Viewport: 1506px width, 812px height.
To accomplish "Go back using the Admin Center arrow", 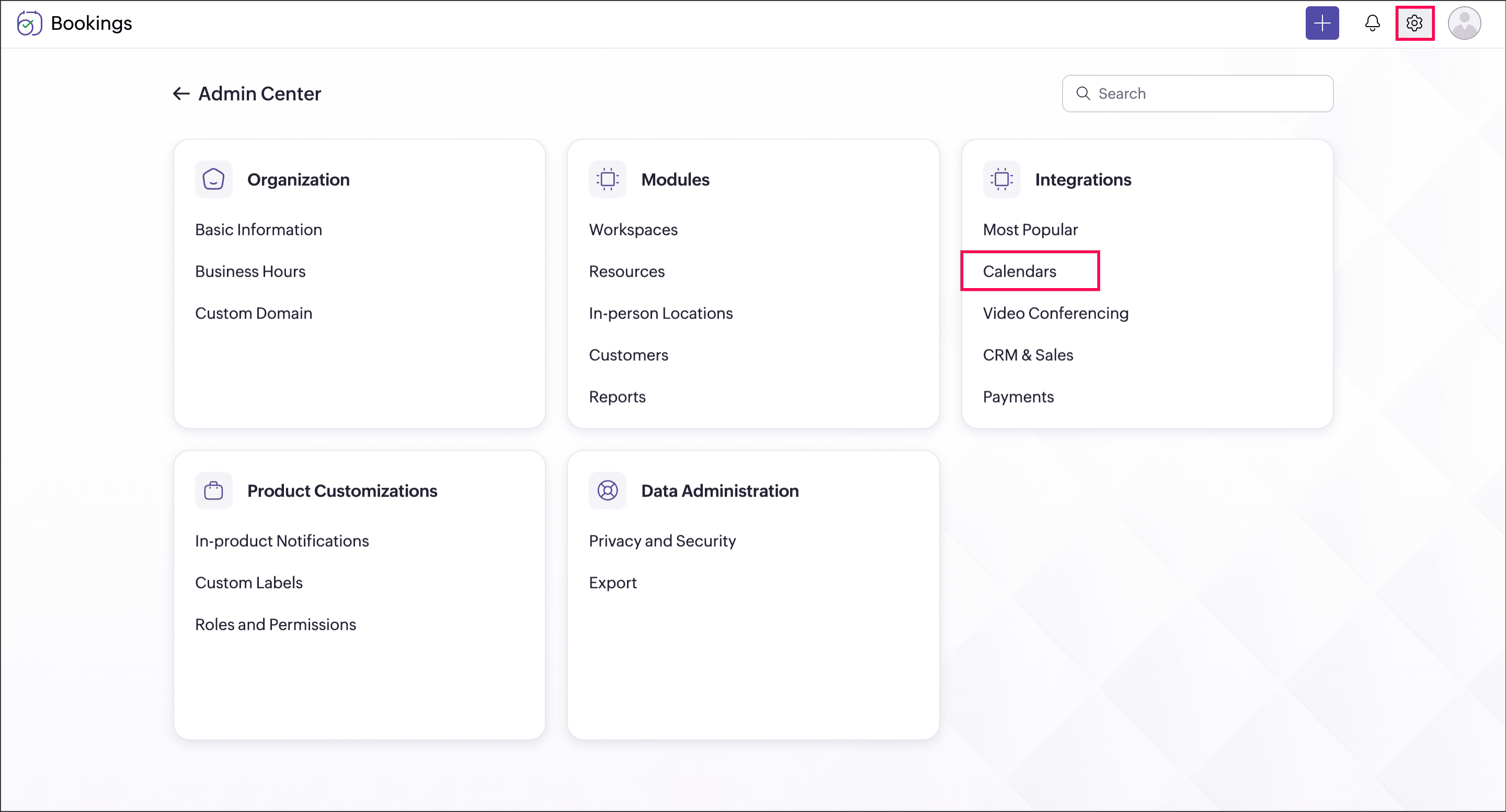I will click(x=180, y=94).
